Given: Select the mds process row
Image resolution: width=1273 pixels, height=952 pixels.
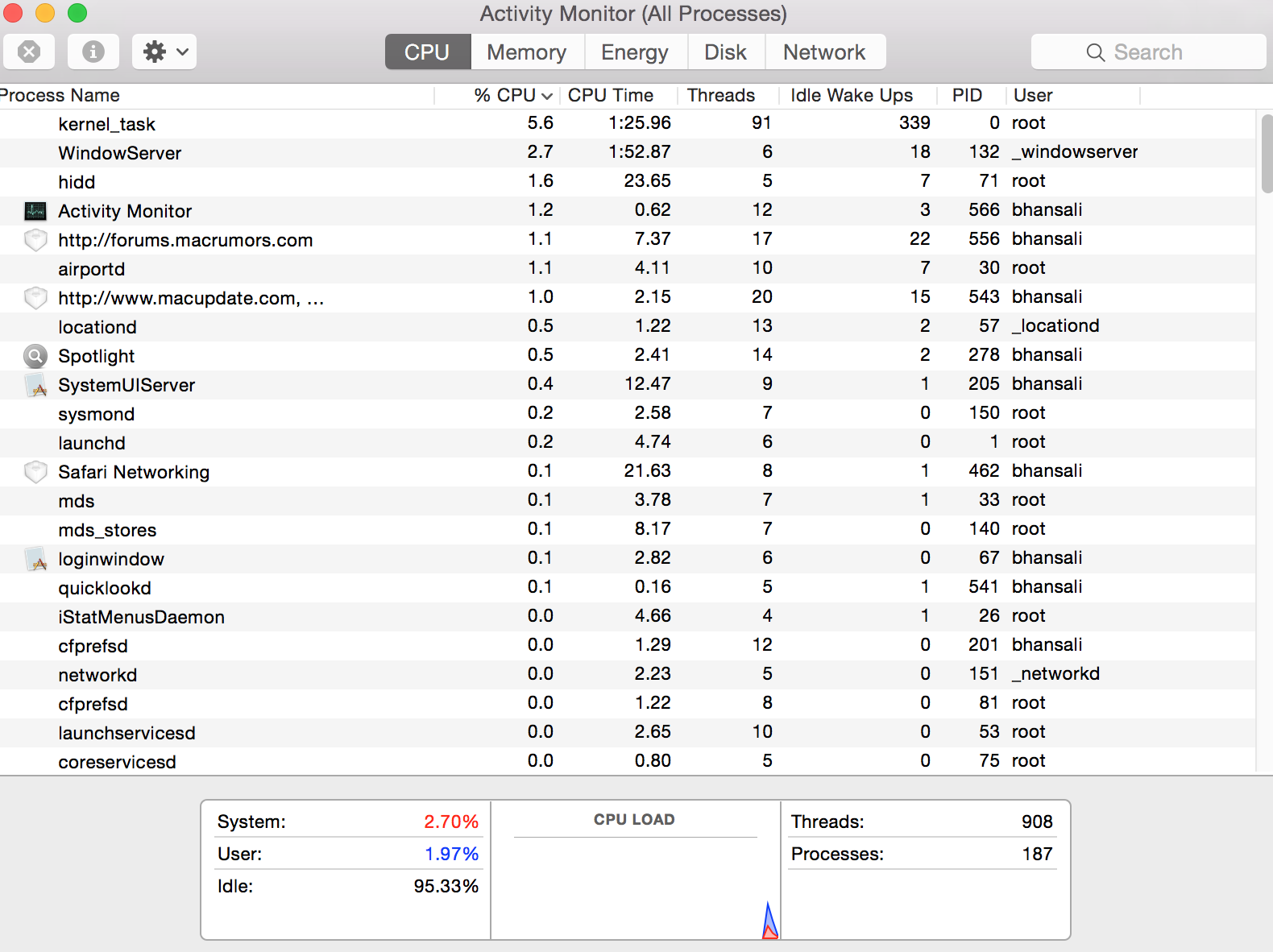Looking at the screenshot, I should [x=628, y=501].
